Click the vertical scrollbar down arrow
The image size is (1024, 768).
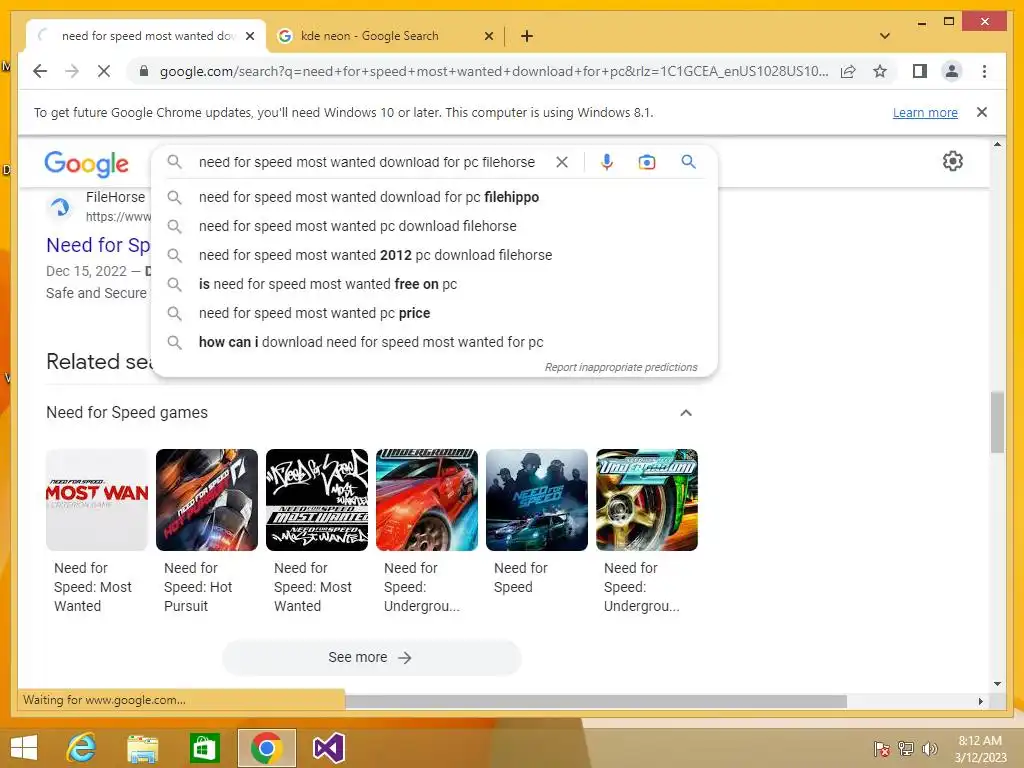click(x=997, y=684)
